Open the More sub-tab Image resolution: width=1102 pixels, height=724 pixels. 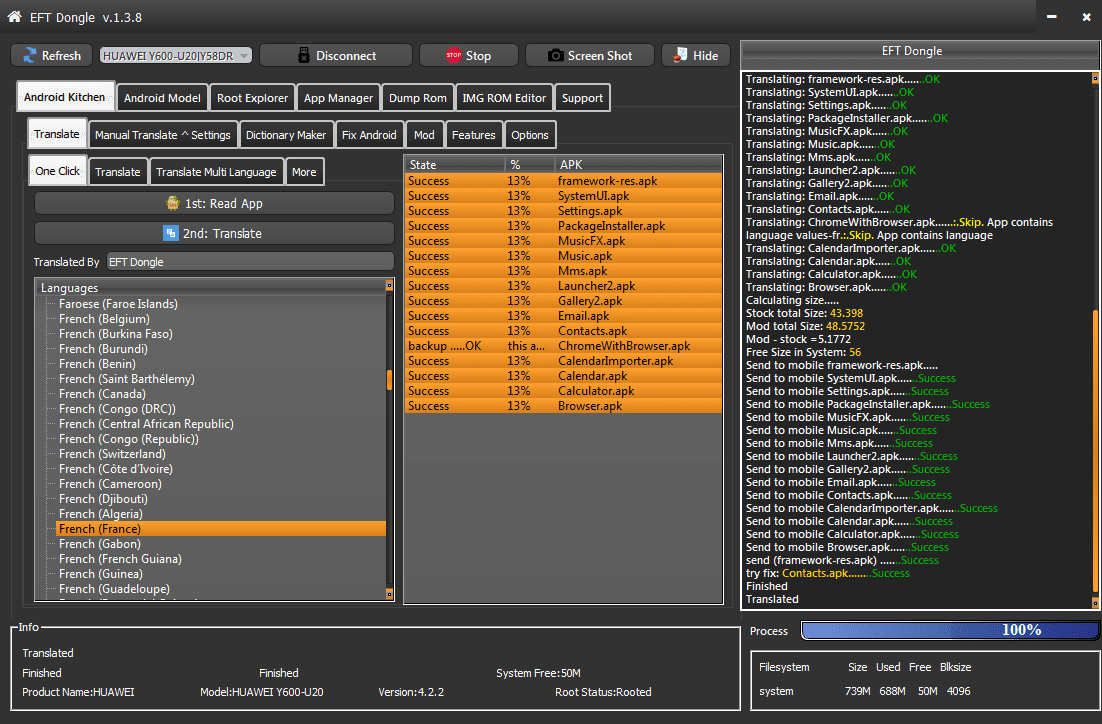tap(304, 172)
